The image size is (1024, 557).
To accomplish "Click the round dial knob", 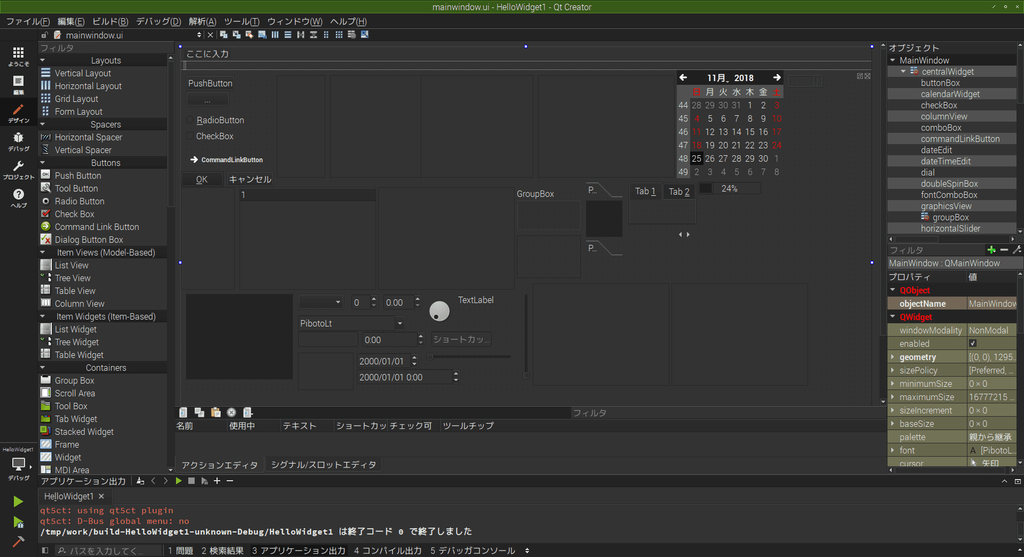I will [x=440, y=311].
